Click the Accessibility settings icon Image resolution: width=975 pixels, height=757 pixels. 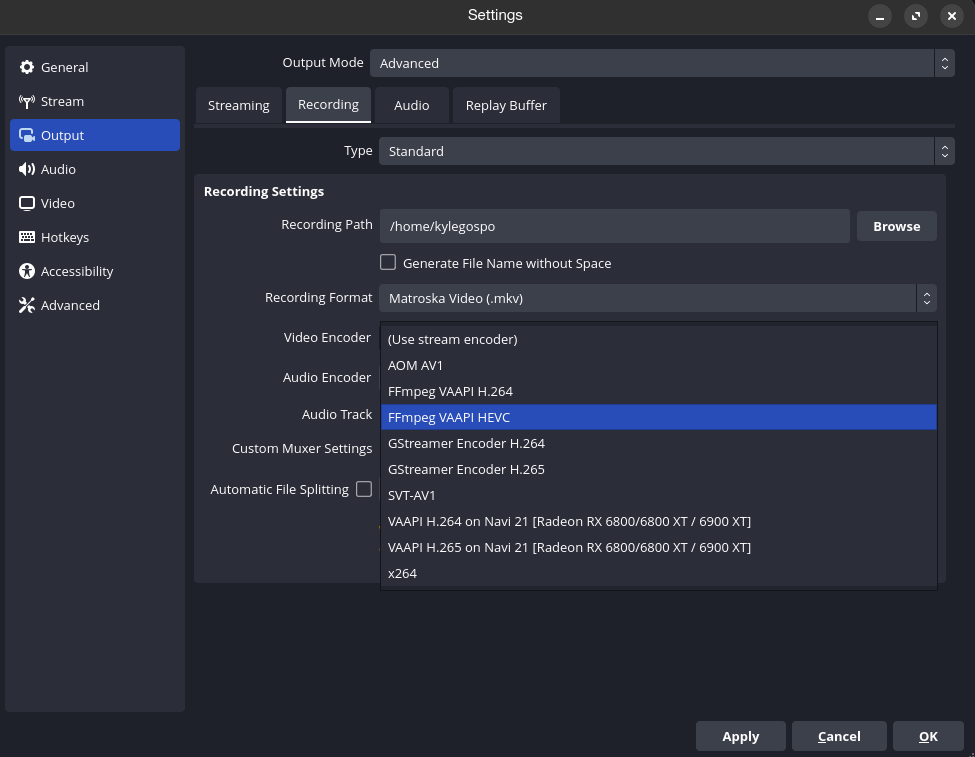[27, 271]
